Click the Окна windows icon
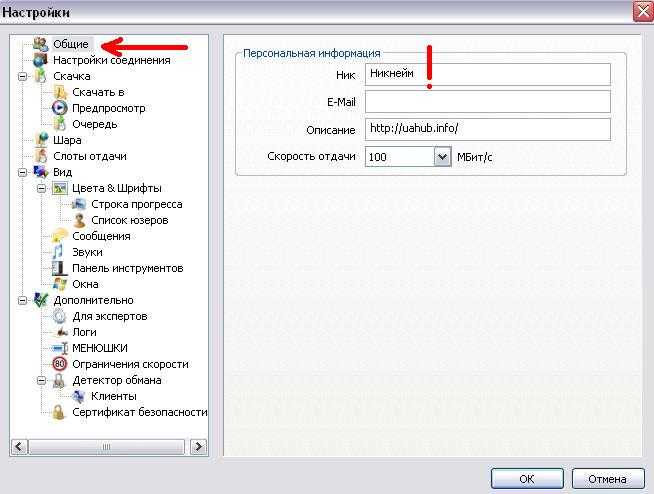Screen dimensions: 654x494 pos(60,284)
